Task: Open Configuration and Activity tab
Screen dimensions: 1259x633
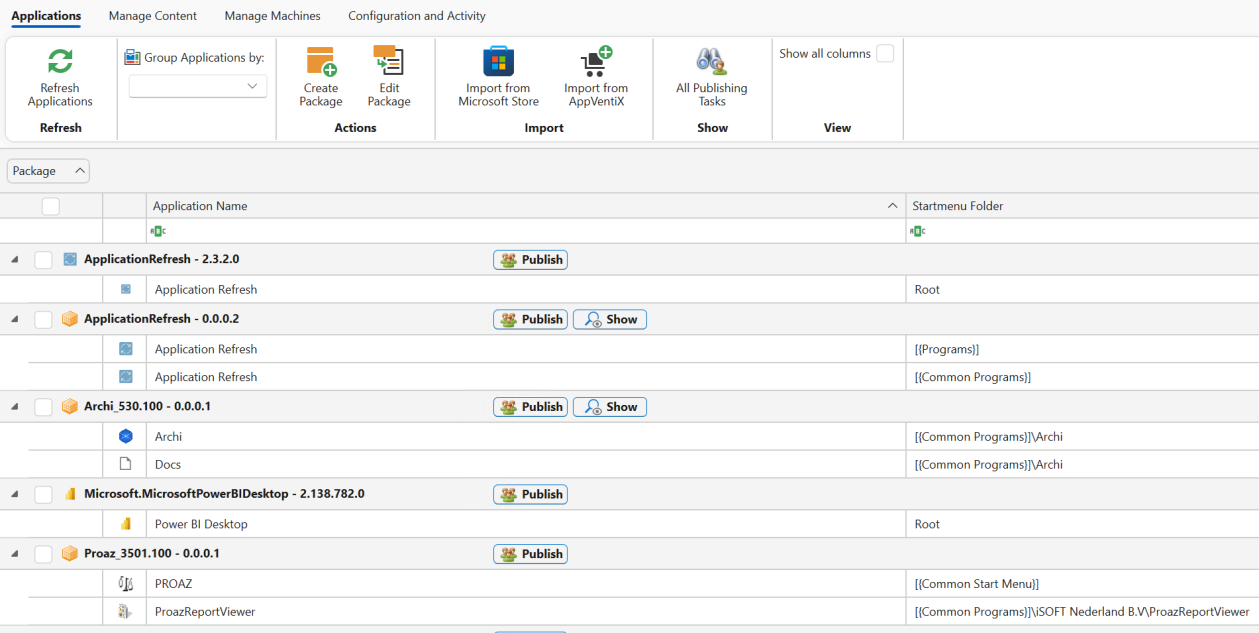Action: point(417,16)
